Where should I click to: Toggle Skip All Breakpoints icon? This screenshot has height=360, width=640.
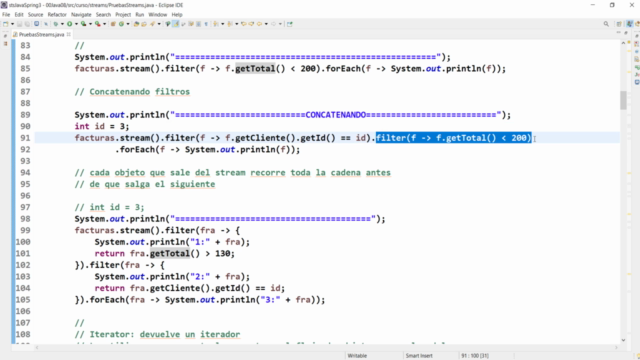click(46, 24)
